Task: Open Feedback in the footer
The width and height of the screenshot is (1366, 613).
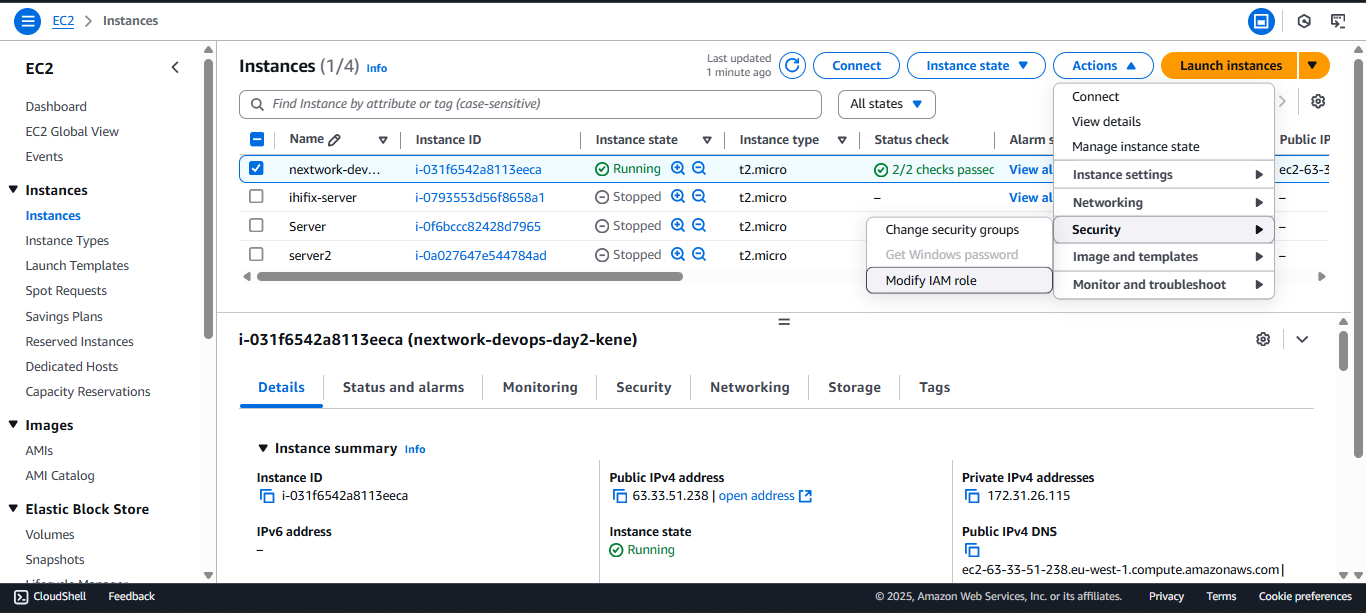Action: point(131,597)
